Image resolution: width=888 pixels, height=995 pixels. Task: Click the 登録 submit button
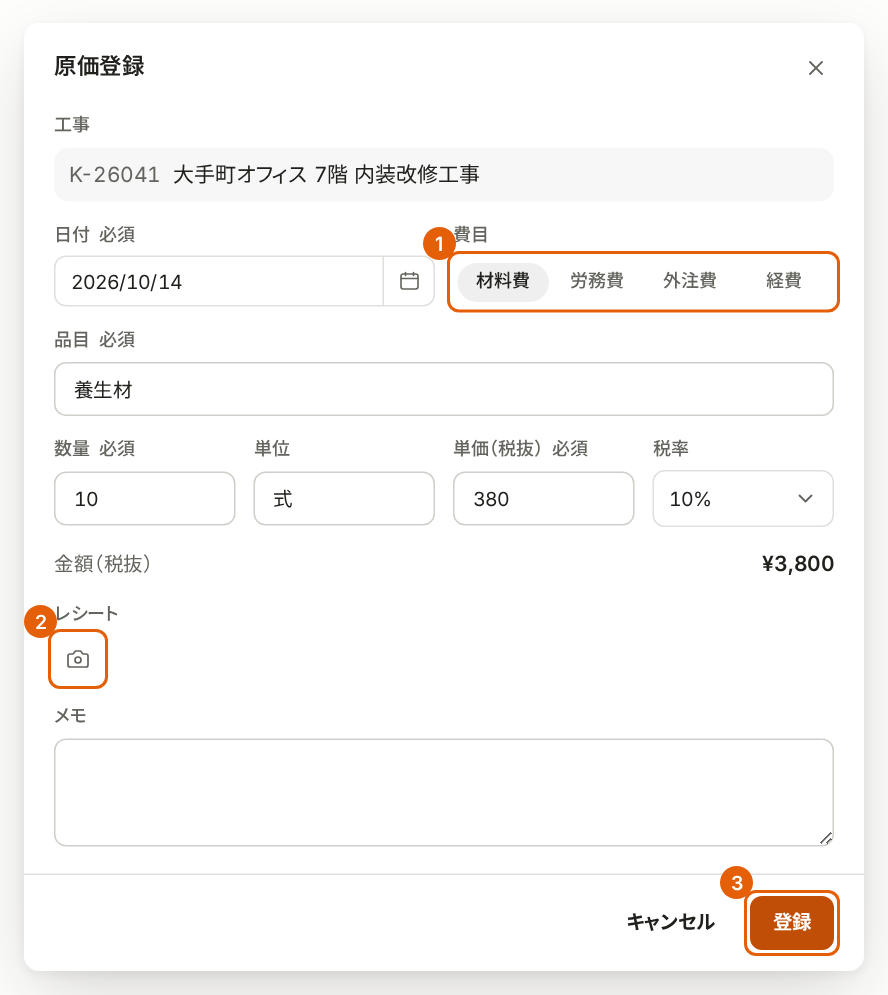(792, 923)
